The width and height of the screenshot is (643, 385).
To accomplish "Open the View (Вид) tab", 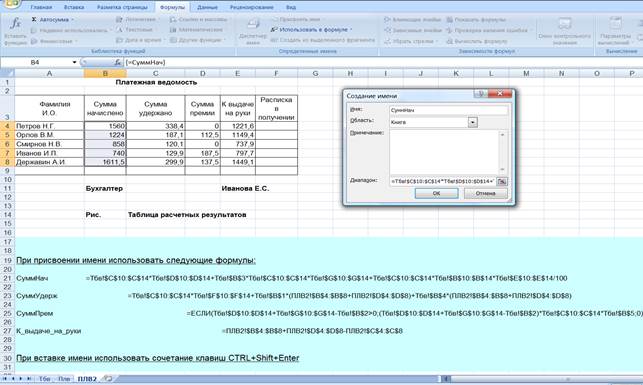I will (291, 7).
